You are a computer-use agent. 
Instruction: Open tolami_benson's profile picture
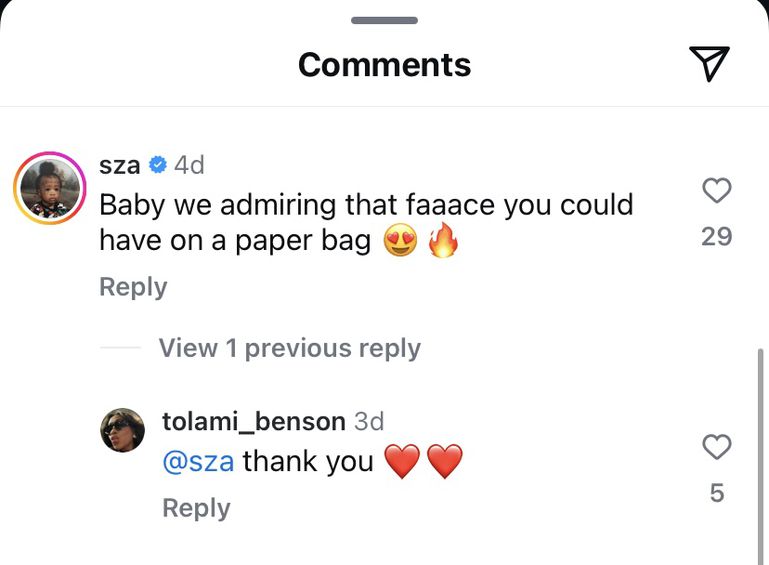point(123,430)
